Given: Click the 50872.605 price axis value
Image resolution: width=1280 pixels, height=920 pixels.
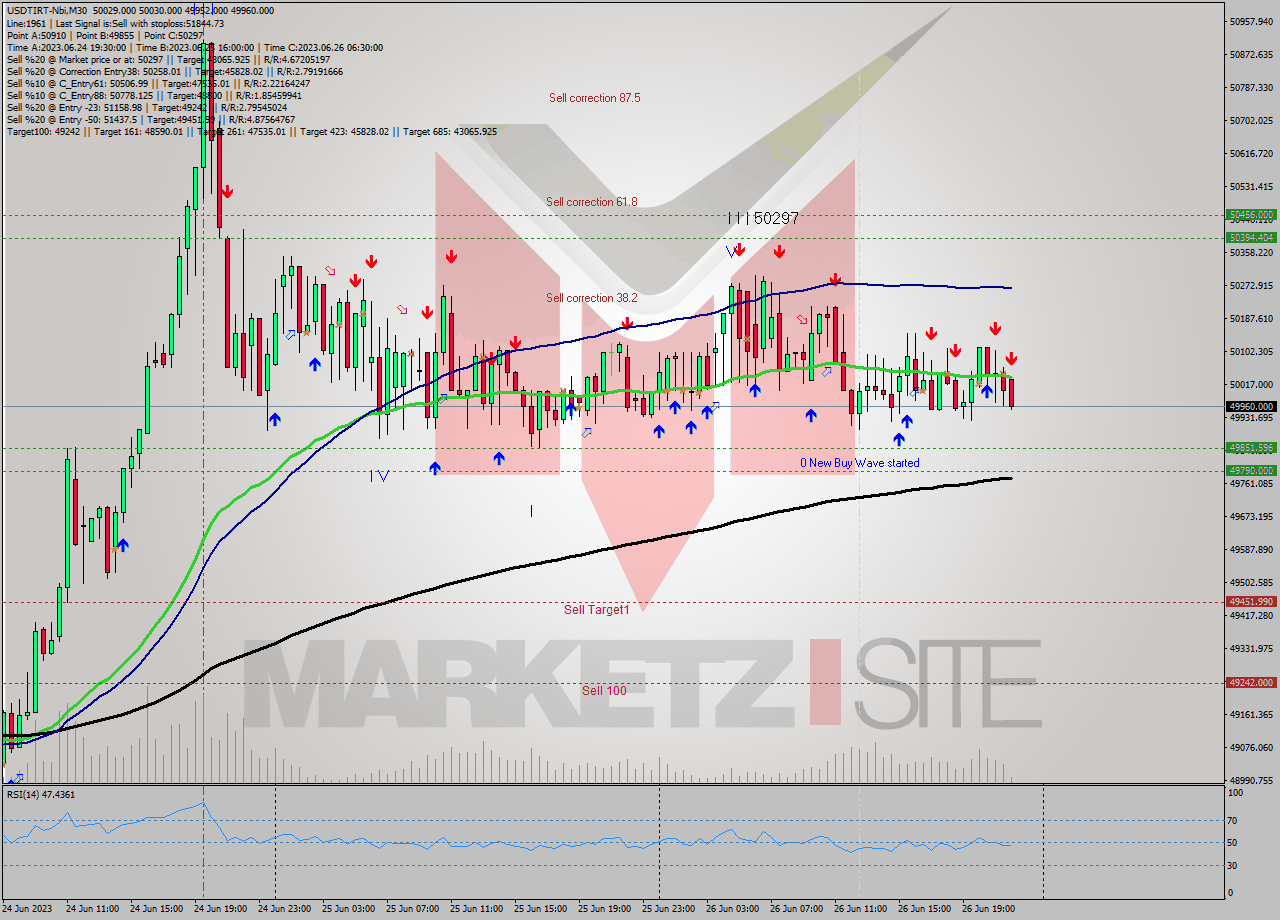Looking at the screenshot, I should pyautogui.click(x=1251, y=54).
